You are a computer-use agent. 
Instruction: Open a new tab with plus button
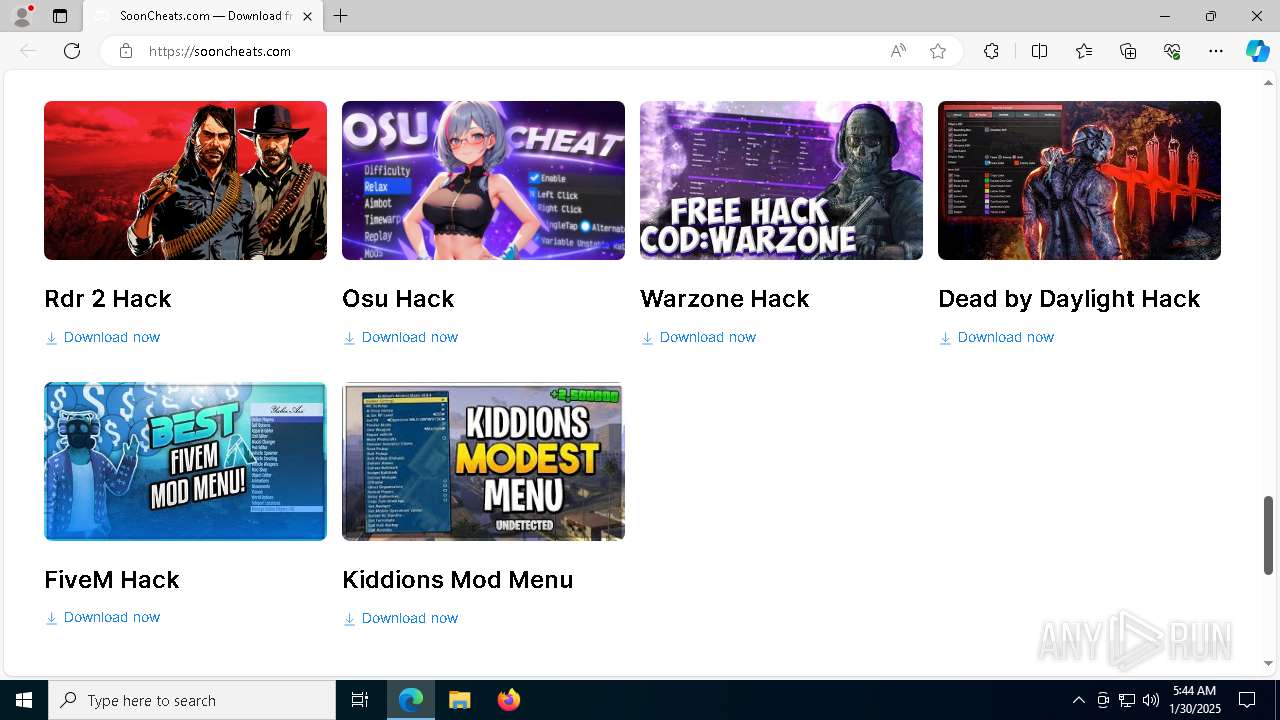[x=341, y=16]
